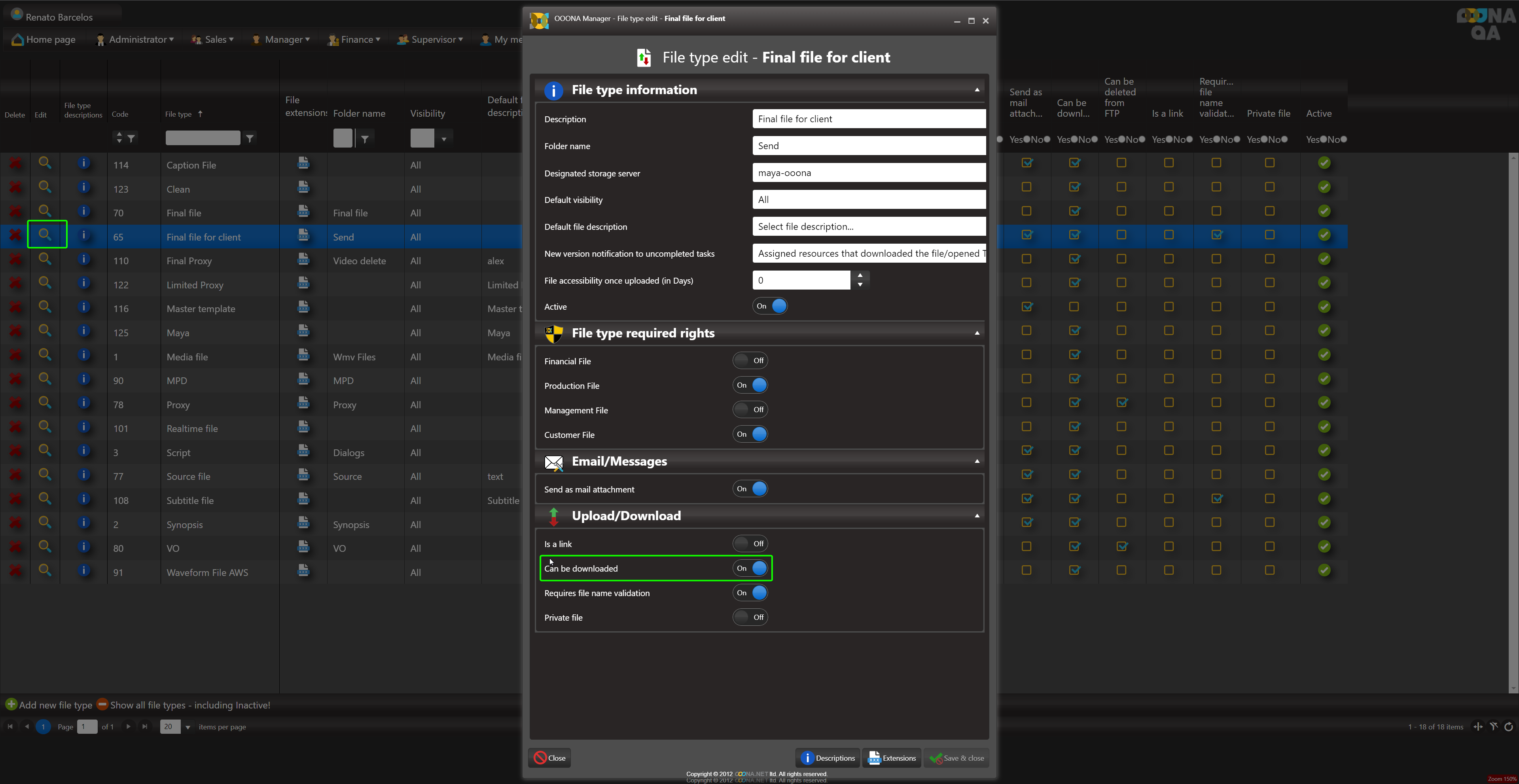
Task: Enable the Private file toggle
Action: pyautogui.click(x=750, y=617)
